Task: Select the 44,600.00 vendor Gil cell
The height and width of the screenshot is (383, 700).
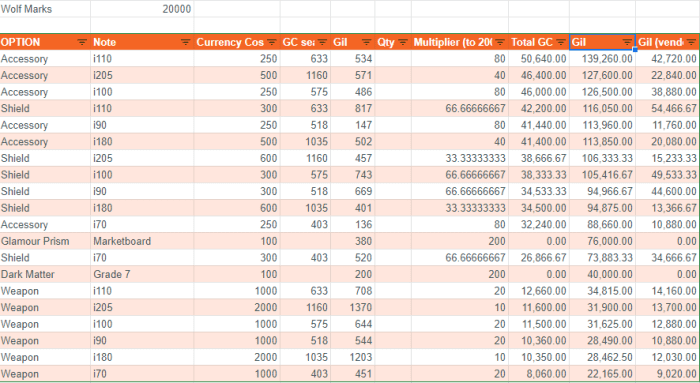Action: pos(667,192)
